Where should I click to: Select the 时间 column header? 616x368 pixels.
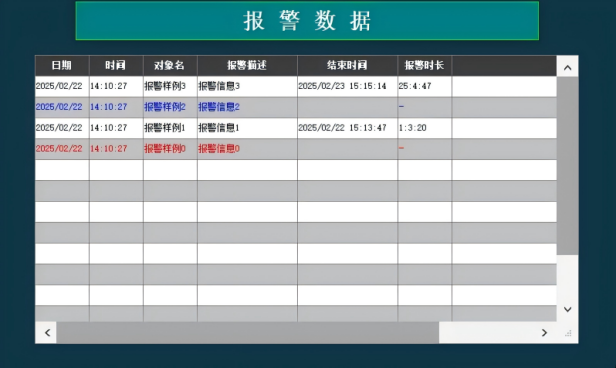click(116, 65)
